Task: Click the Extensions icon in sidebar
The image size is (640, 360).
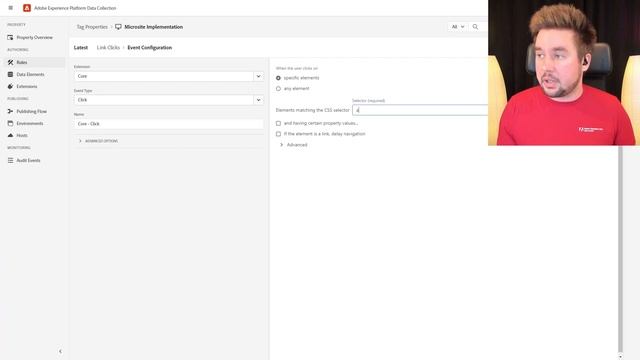Action: 10,86
